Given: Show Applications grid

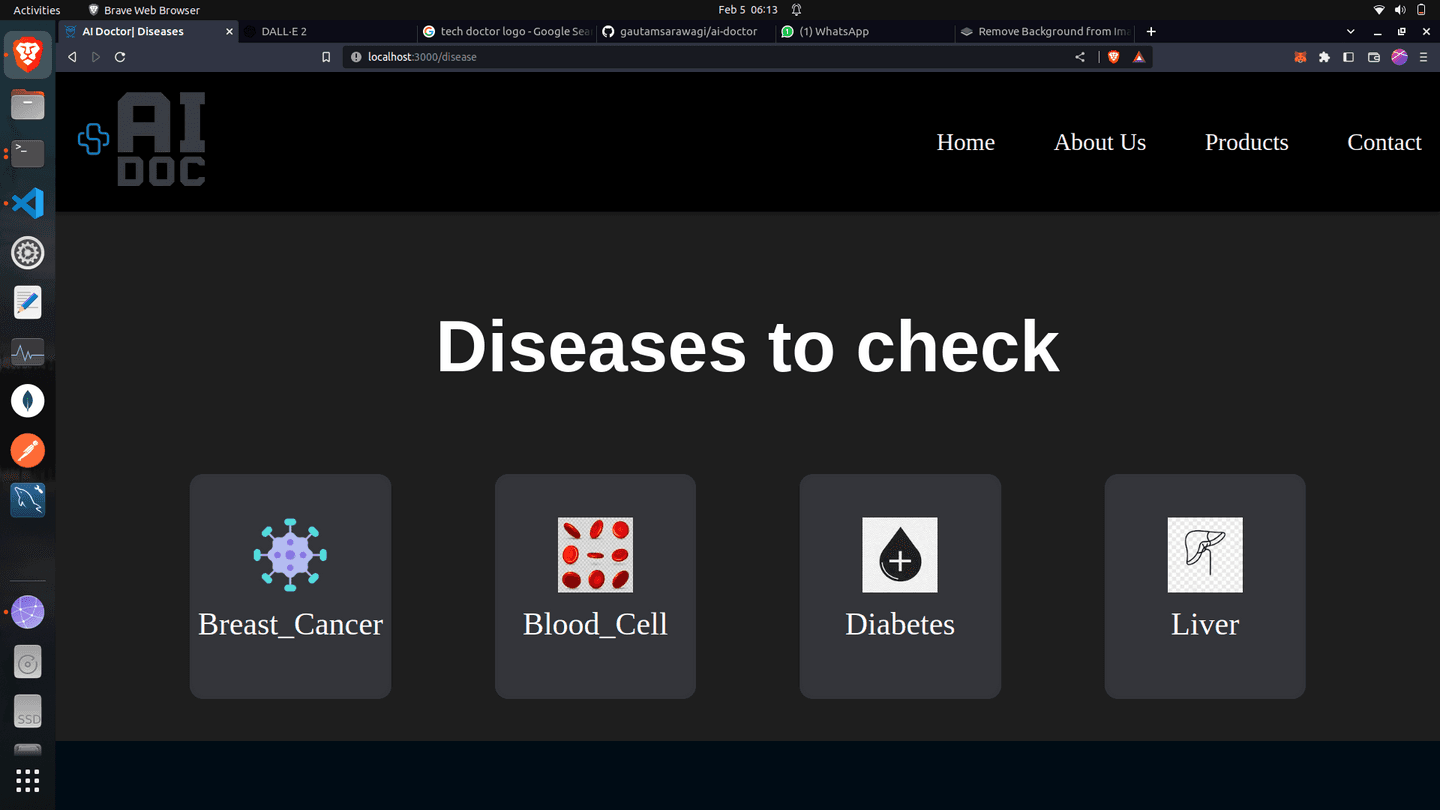Looking at the screenshot, I should 28,781.
